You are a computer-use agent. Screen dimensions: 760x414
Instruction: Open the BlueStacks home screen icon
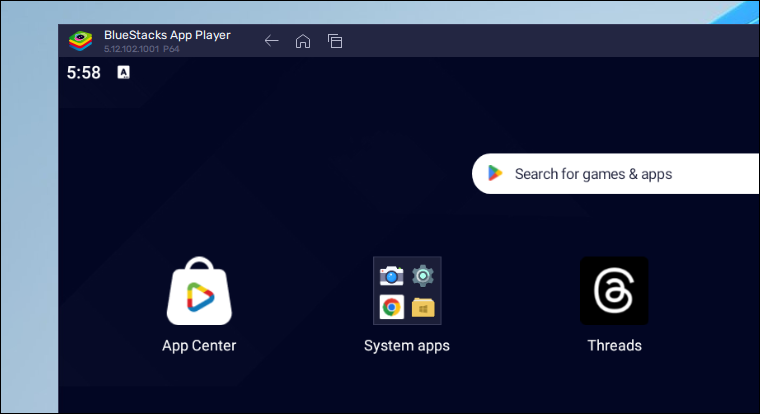(303, 41)
